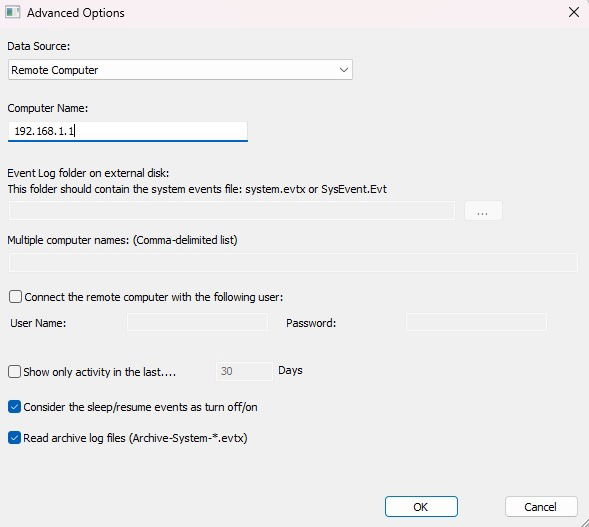Enable Connect the remote computer with user
The height and width of the screenshot is (527, 589).
(x=15, y=297)
